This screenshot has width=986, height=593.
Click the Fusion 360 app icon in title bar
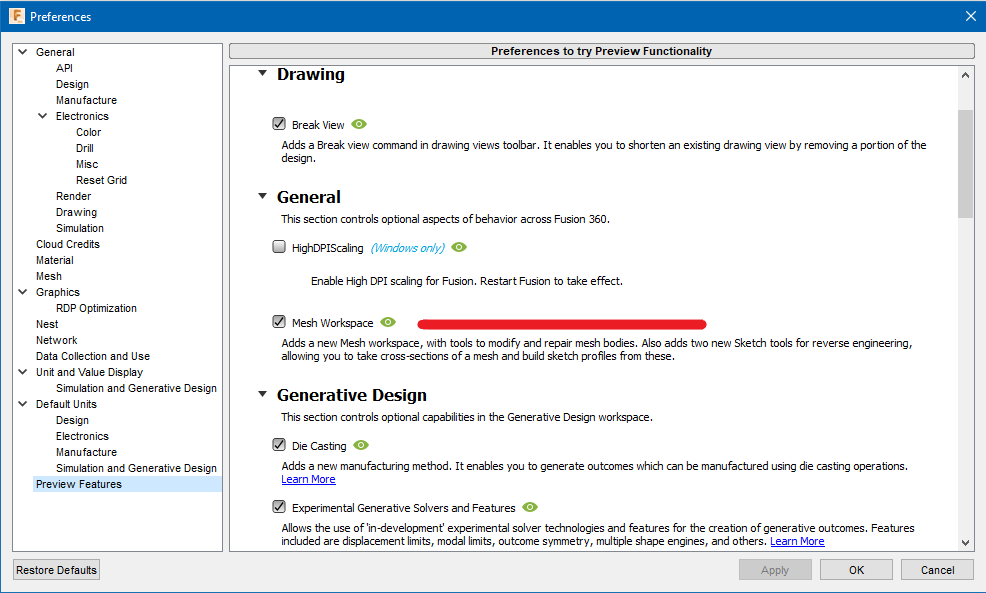pos(16,16)
